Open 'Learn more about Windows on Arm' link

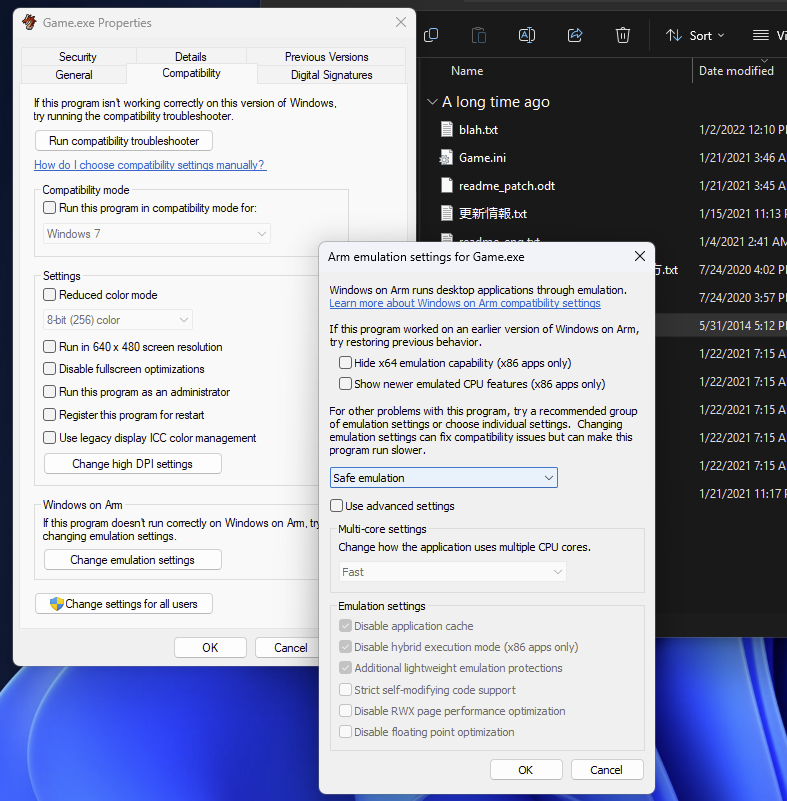465,303
